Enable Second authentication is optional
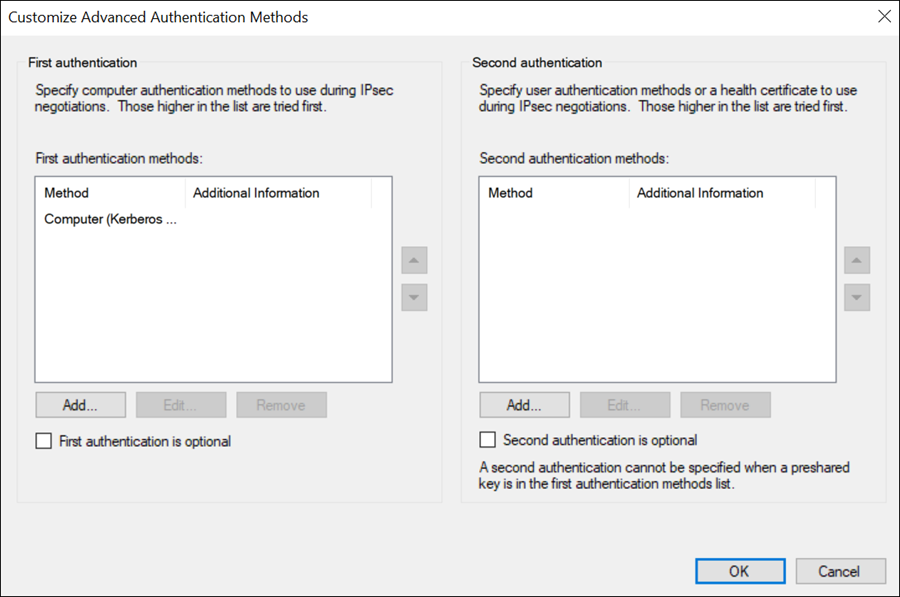 click(x=487, y=440)
